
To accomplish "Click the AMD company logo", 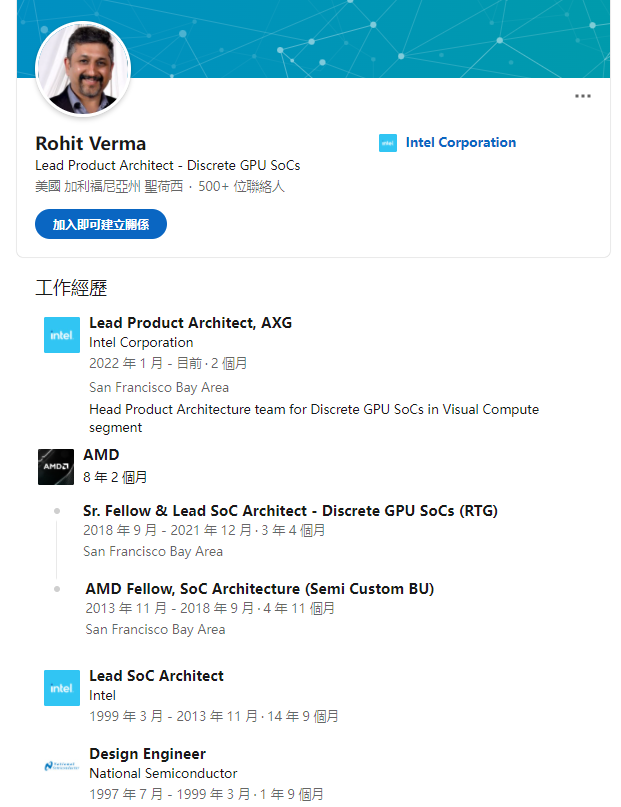I will pos(56,467).
